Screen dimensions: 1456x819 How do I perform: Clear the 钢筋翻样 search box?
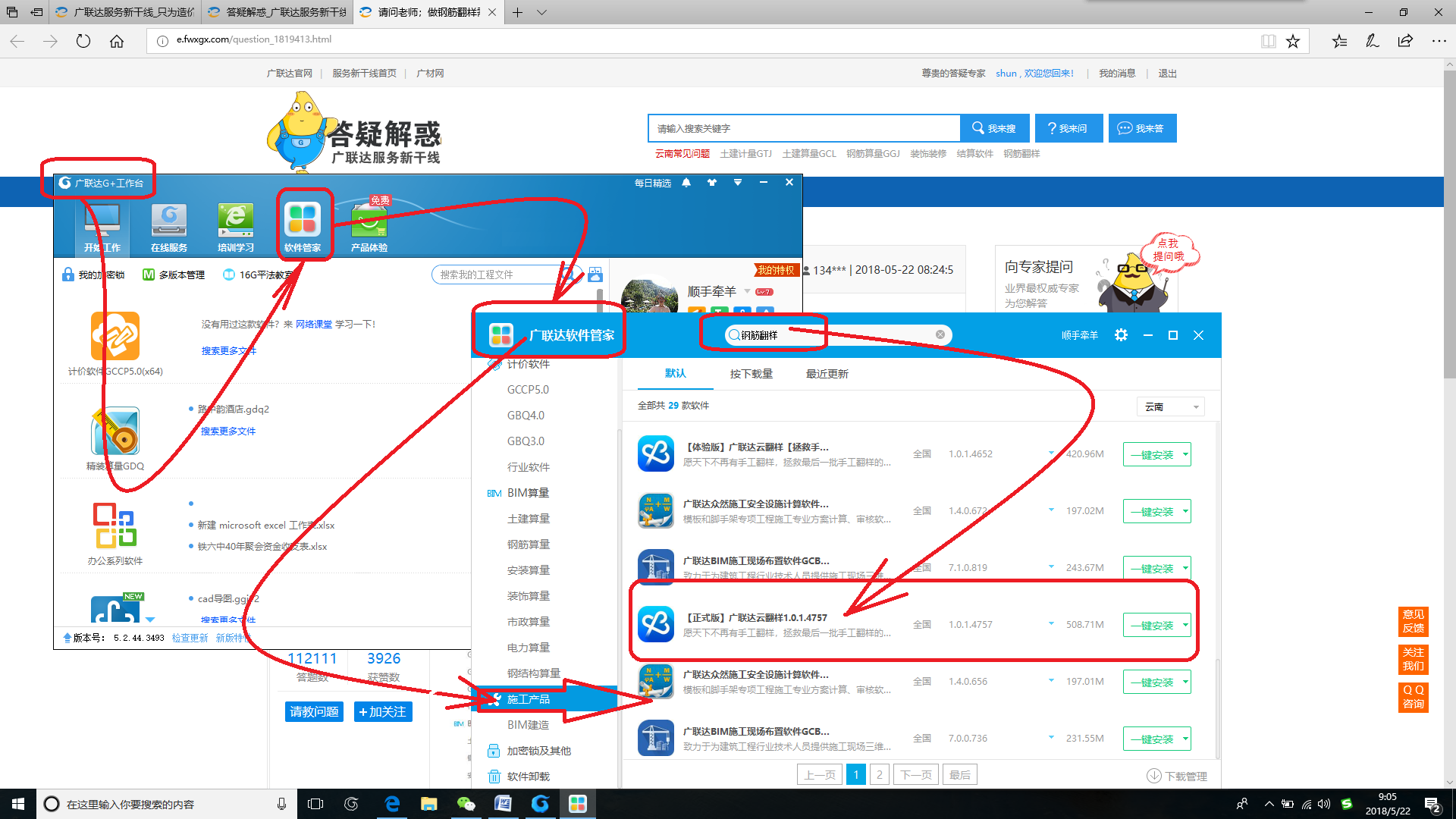coord(940,334)
